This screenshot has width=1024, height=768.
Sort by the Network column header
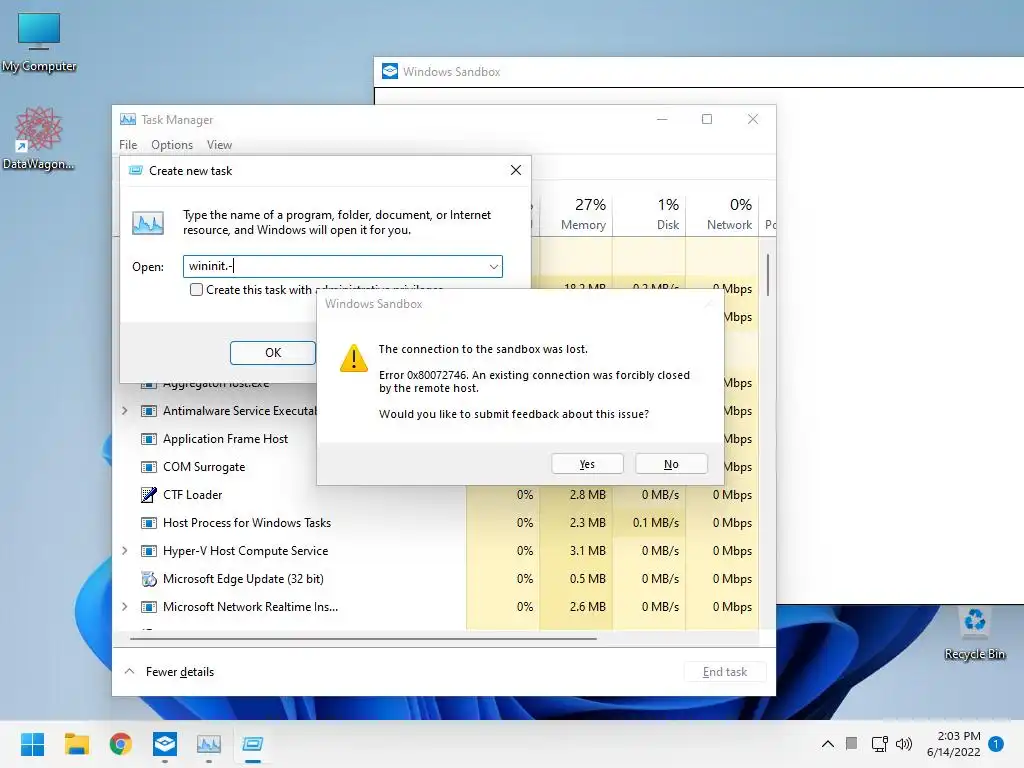(722, 215)
